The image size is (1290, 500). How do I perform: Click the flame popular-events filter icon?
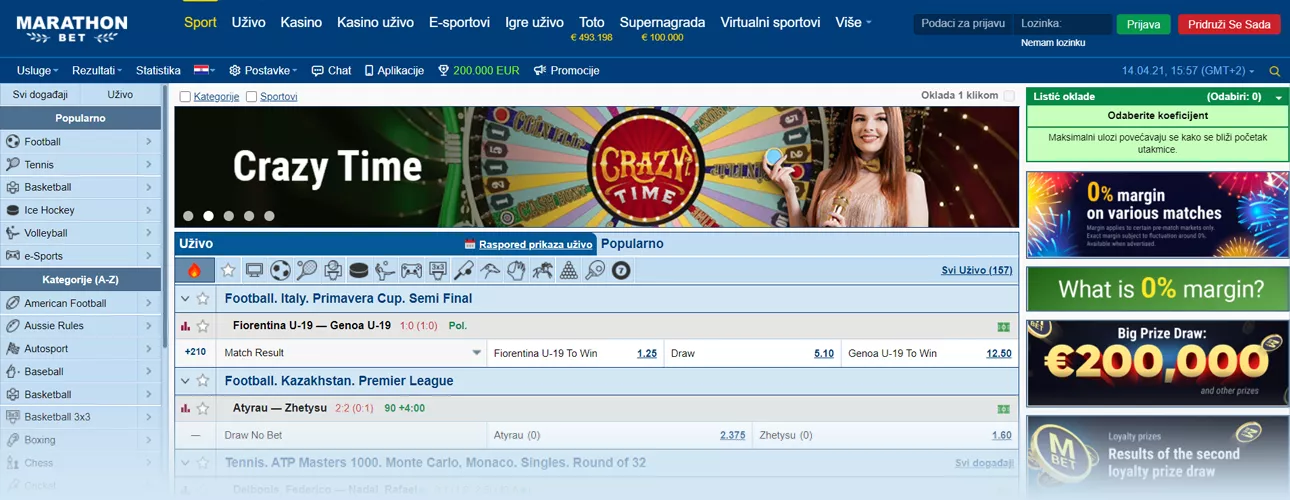194,270
